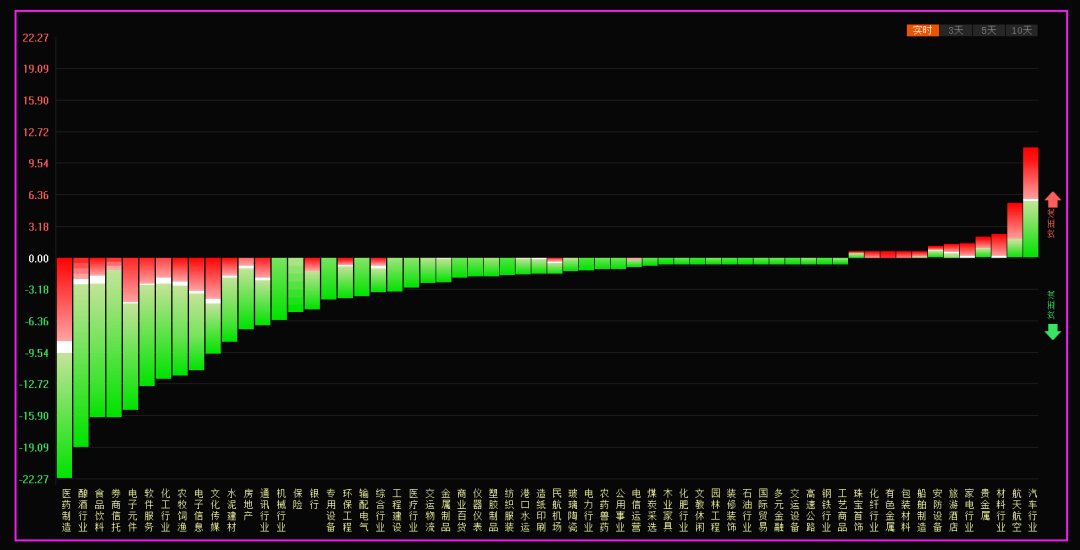Select the 医药制造 sector bar

(x=65, y=368)
